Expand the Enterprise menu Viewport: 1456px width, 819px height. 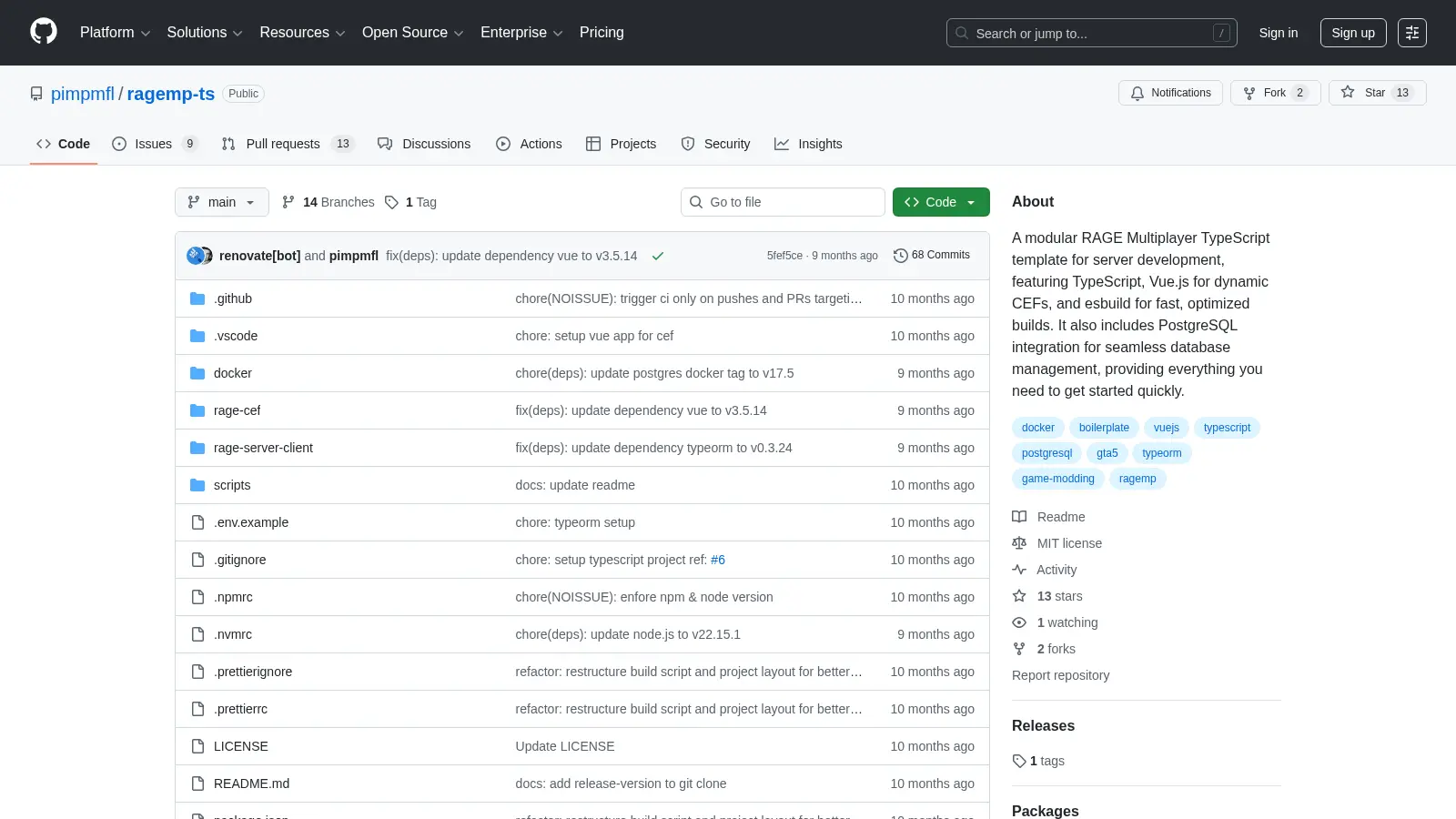tap(521, 33)
